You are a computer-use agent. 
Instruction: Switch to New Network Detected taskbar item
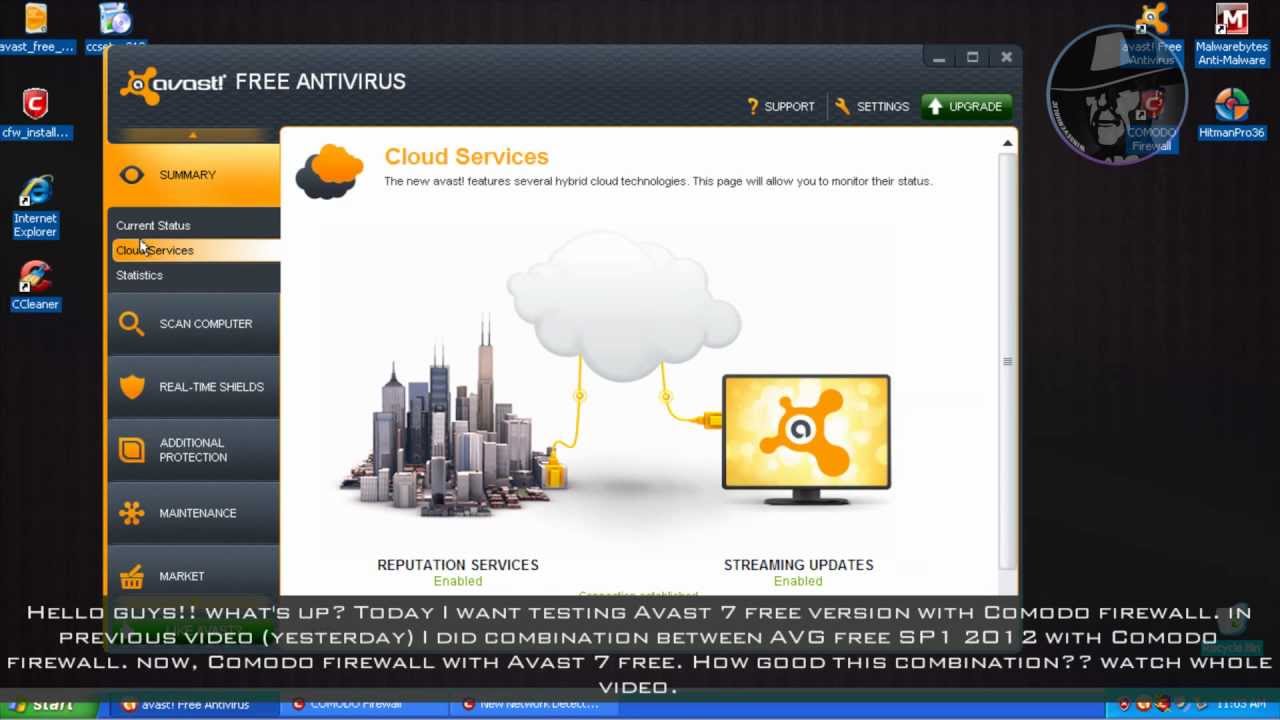[533, 705]
